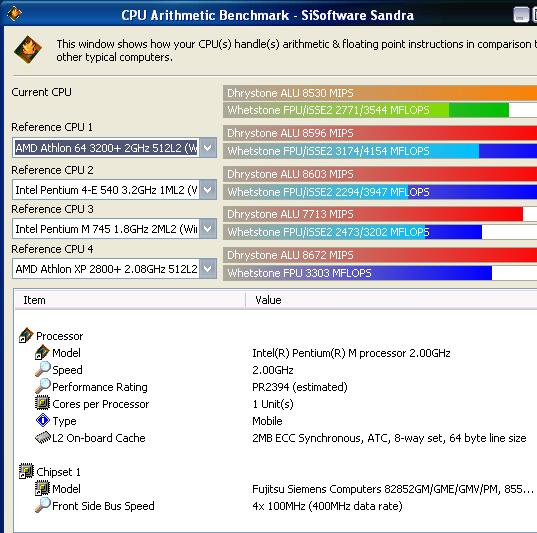Click the Sandra title bar flame icon
This screenshot has height=533, width=537.
tap(14, 14)
